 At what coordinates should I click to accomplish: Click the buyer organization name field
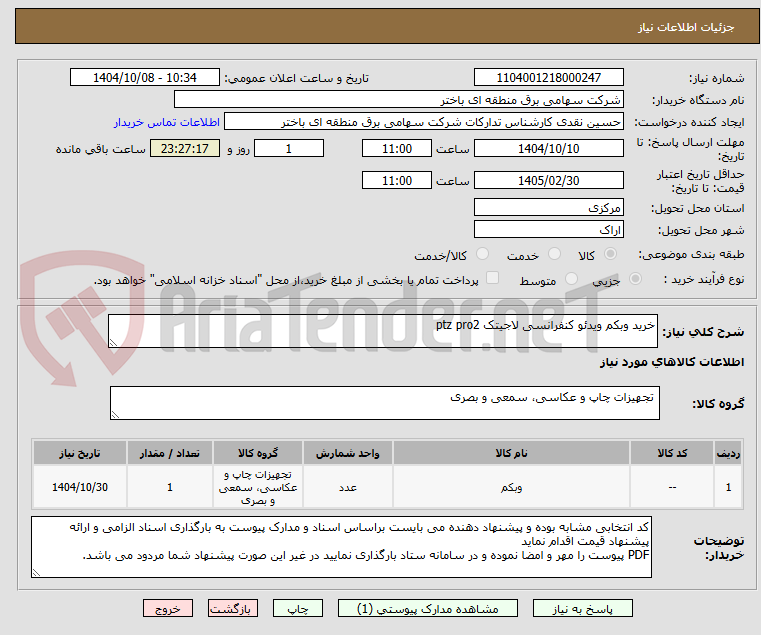point(399,100)
